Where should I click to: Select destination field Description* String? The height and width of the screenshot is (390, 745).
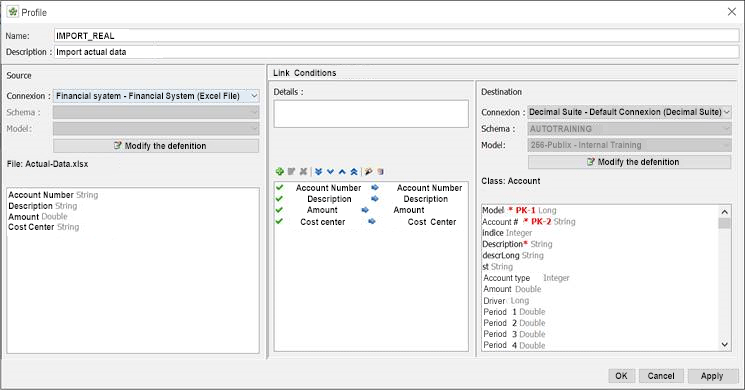(517, 244)
